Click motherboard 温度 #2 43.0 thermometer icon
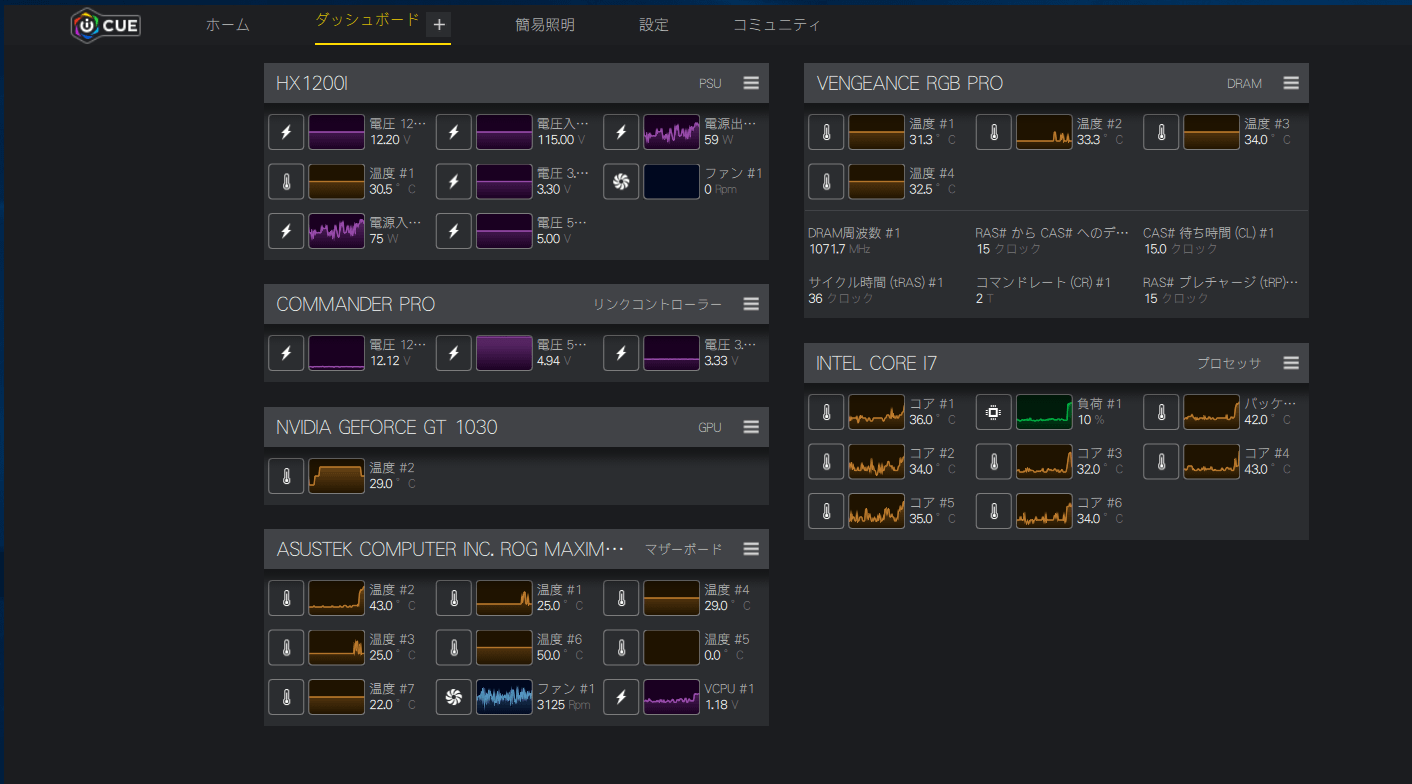 (286, 598)
